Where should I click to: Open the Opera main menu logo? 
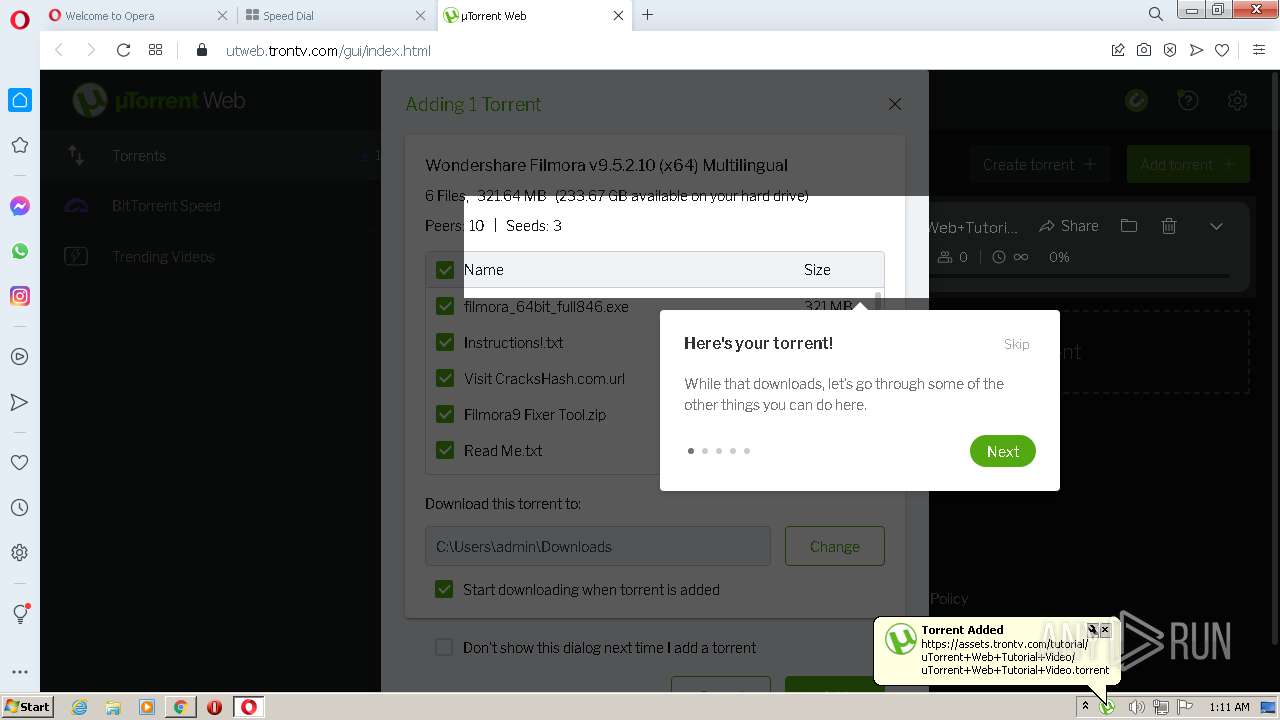coord(19,20)
